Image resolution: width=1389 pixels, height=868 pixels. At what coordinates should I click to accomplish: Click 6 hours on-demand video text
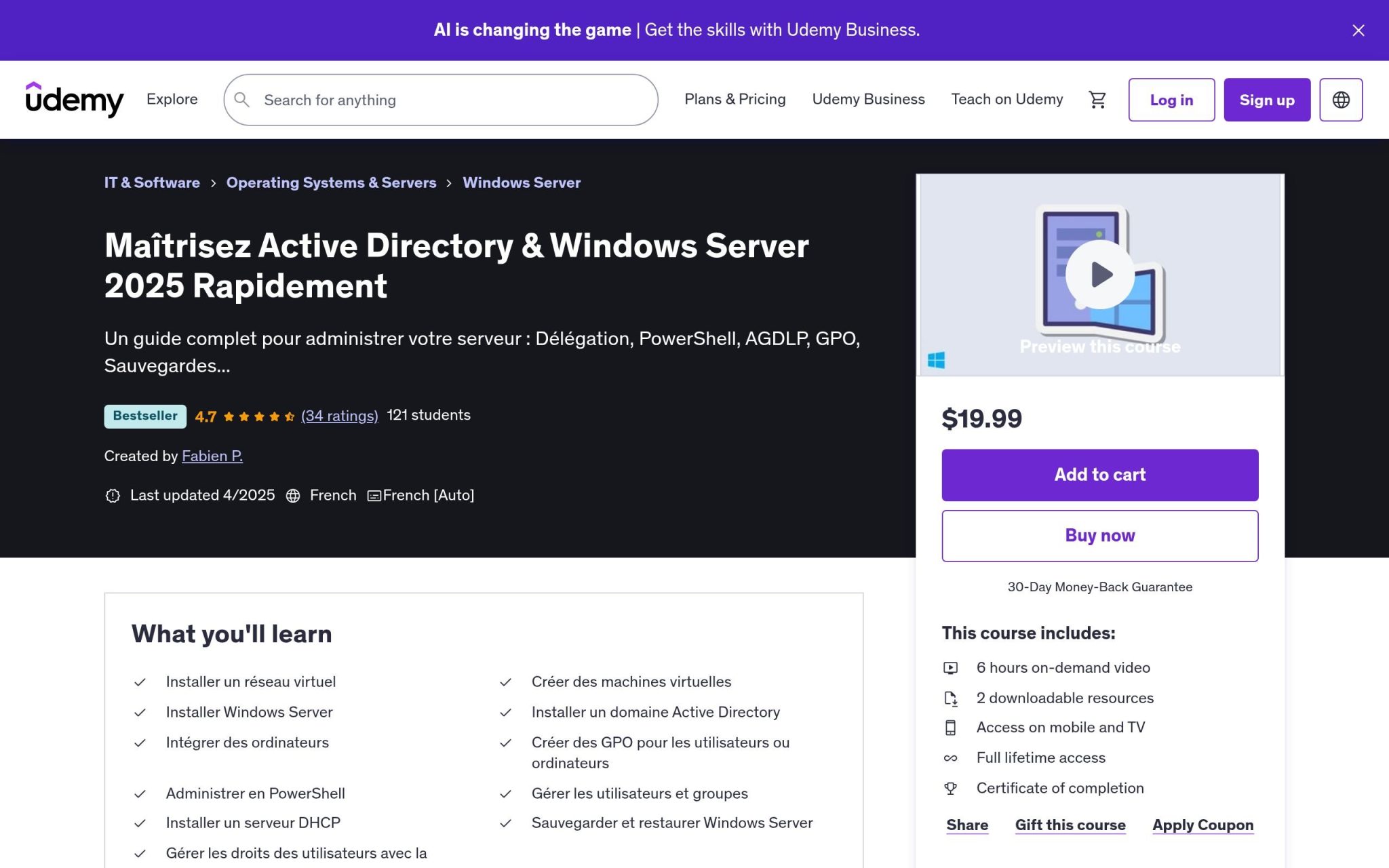[1063, 668]
